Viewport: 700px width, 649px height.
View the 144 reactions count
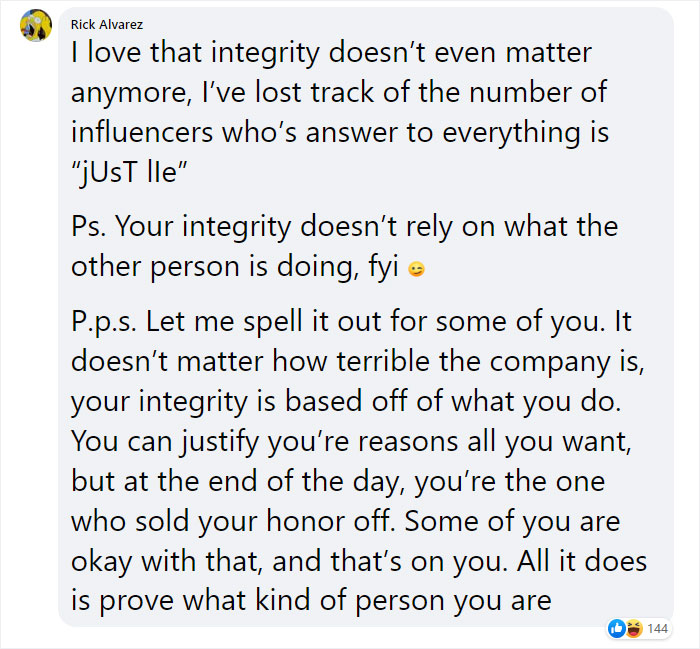(657, 628)
